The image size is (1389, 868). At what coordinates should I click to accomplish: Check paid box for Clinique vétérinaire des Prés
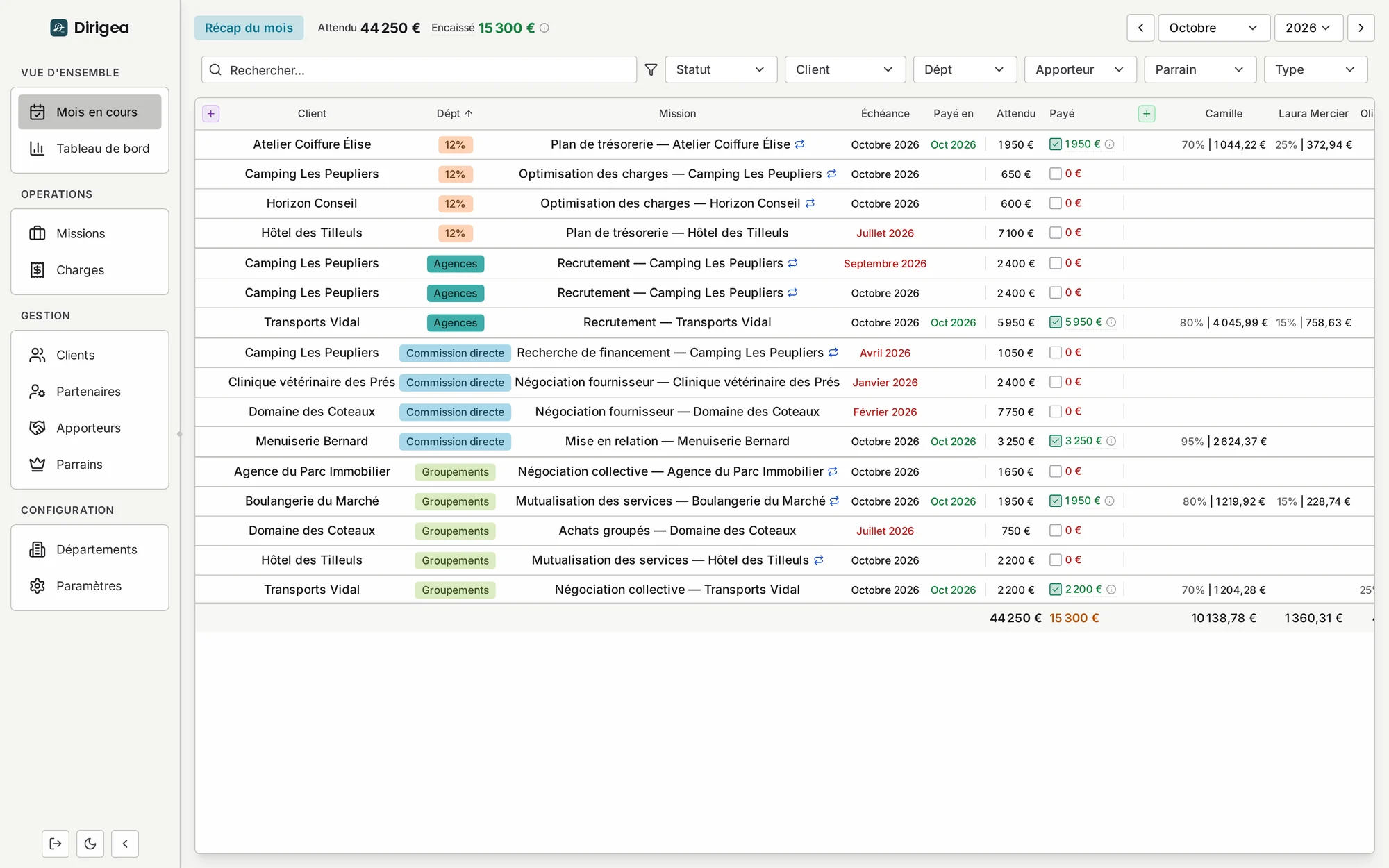tap(1056, 382)
